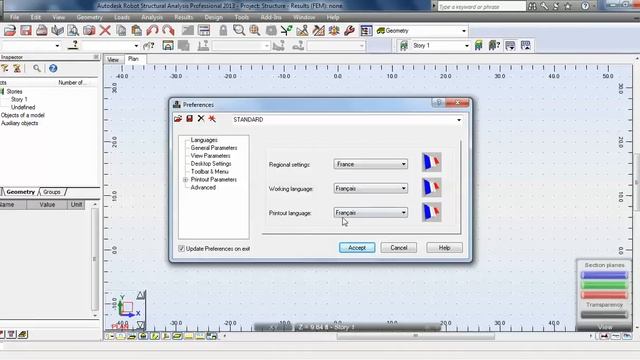The image size is (640, 360).
Task: Click the blue Section planes swatch
Action: click(604, 275)
